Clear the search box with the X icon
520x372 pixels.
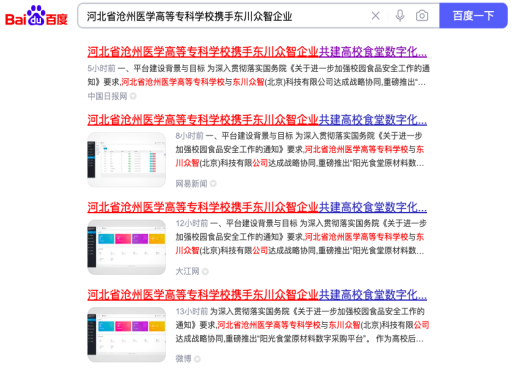(x=376, y=16)
